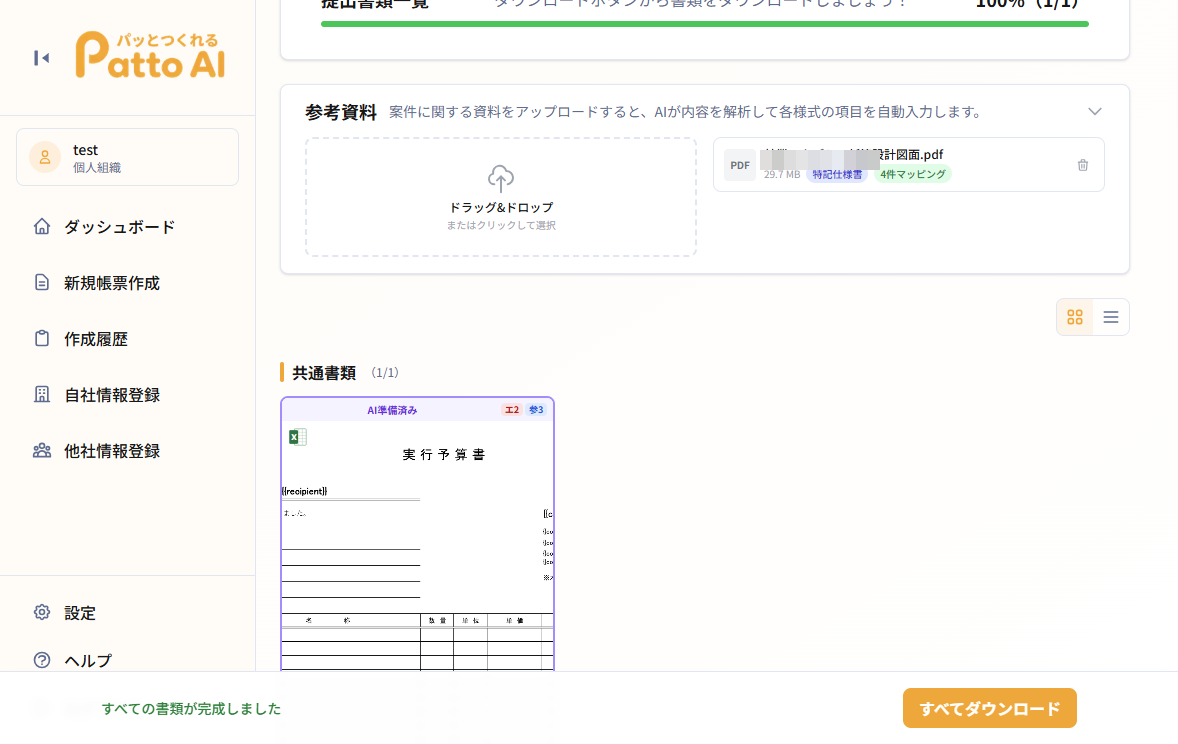Click the ダッシュボード home icon

click(42, 226)
